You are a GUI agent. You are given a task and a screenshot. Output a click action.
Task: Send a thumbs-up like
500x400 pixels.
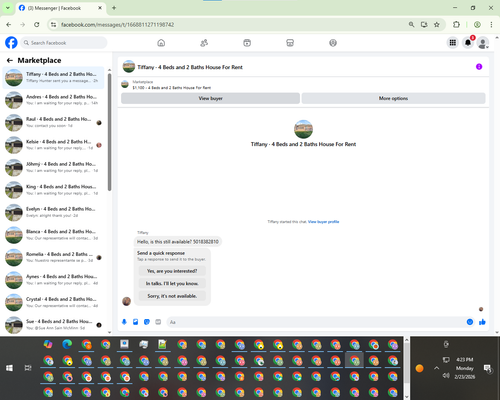[x=482, y=322]
